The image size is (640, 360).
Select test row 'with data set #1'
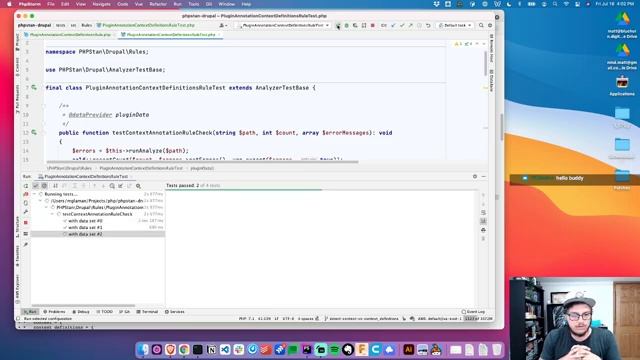(98, 227)
